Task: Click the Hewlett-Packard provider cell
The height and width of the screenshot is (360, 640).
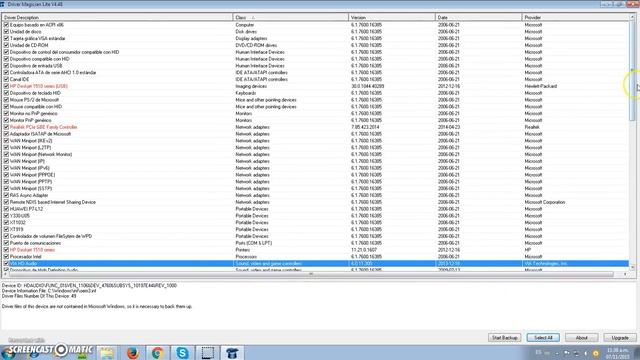Action: 540,86
